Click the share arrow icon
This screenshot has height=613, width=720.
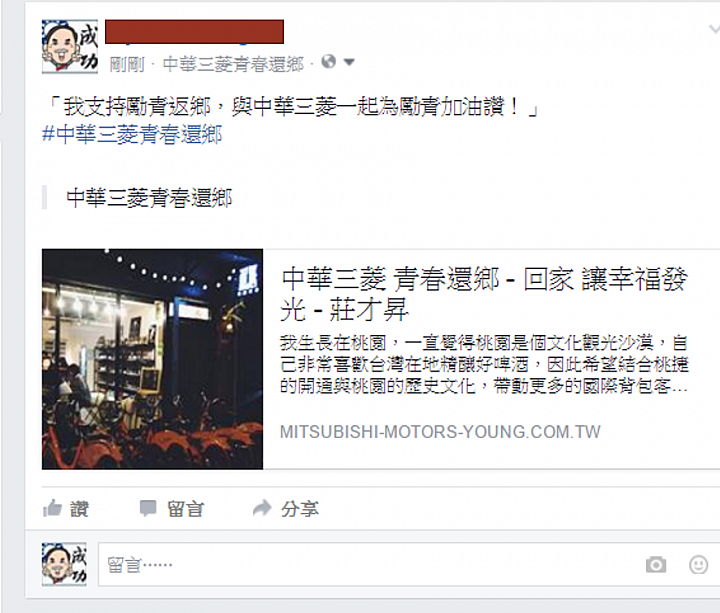[262, 508]
